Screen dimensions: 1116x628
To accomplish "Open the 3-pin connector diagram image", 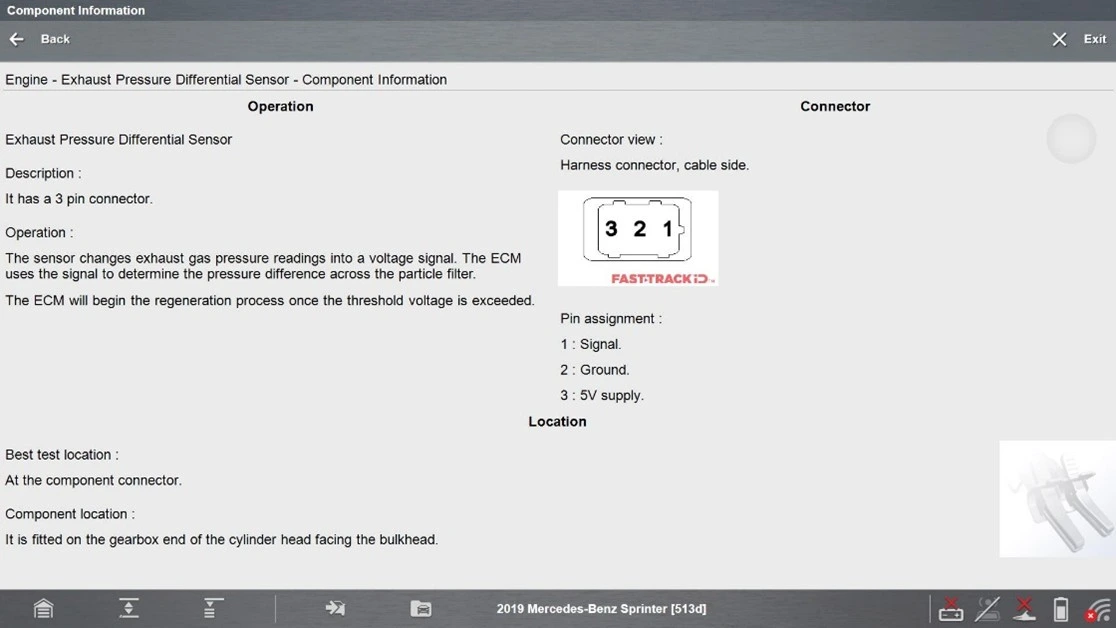I will tap(638, 237).
